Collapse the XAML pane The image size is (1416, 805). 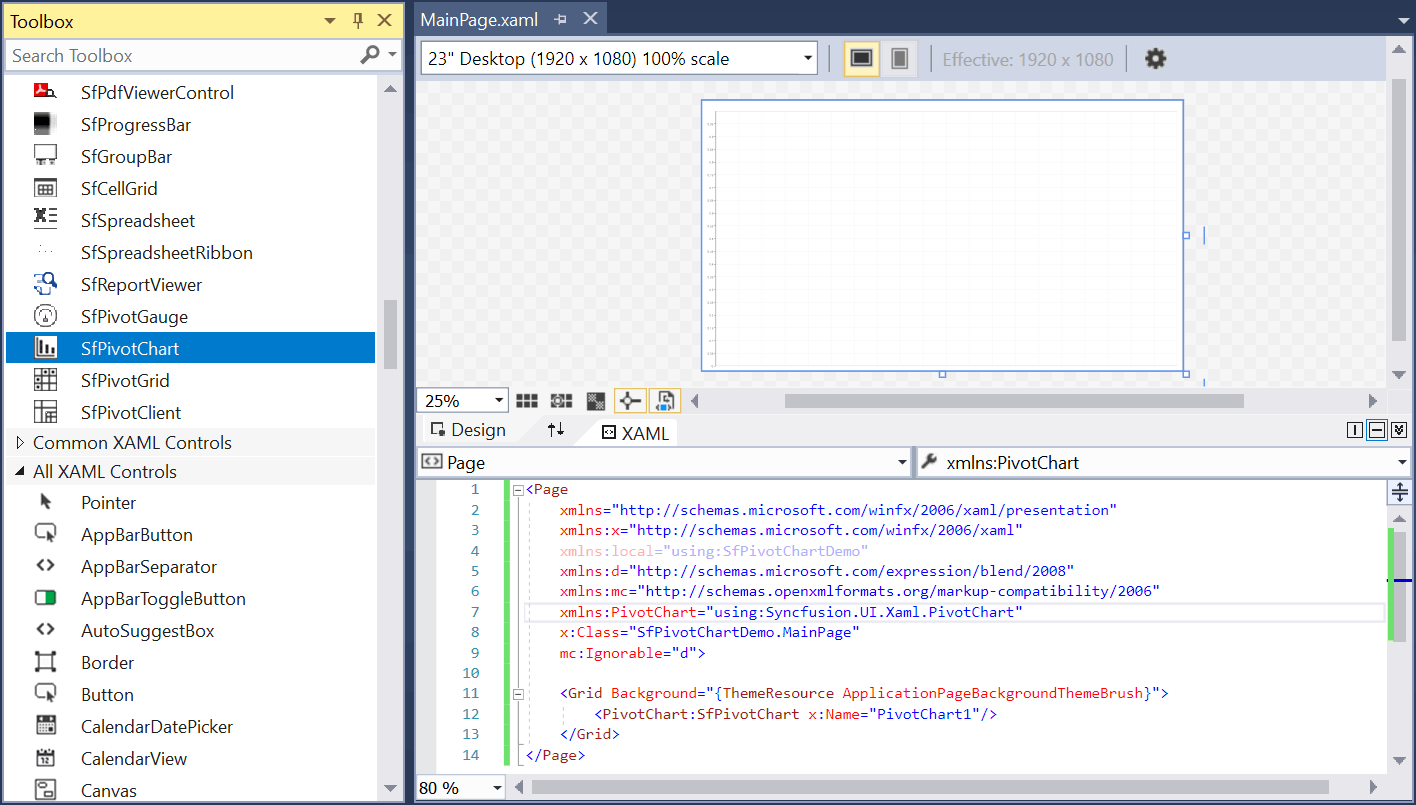click(x=1399, y=430)
